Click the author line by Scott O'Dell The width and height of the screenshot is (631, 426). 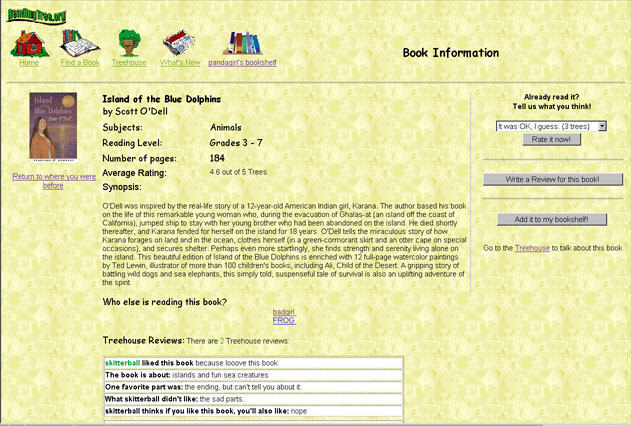coord(135,111)
